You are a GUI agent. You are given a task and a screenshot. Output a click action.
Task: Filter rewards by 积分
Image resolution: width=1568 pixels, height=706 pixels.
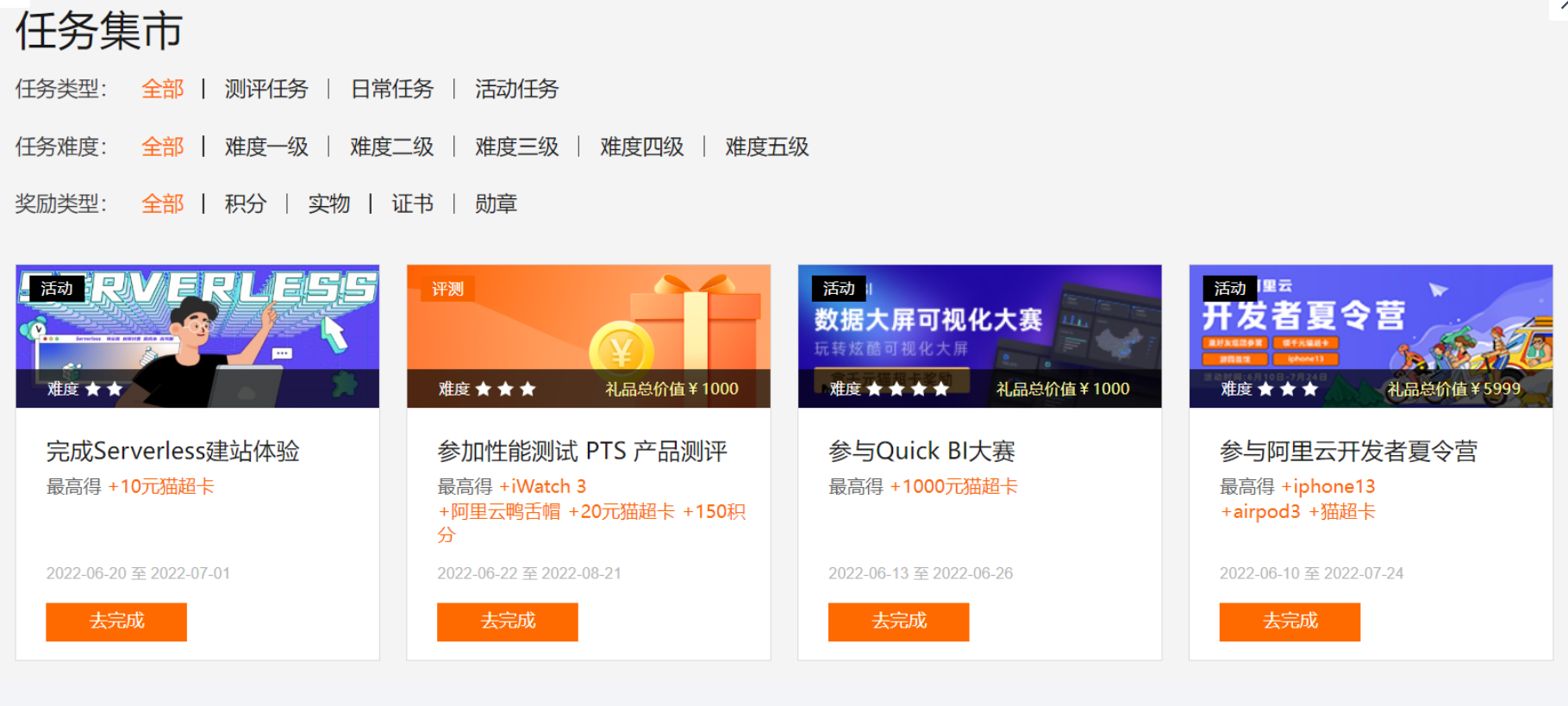246,204
